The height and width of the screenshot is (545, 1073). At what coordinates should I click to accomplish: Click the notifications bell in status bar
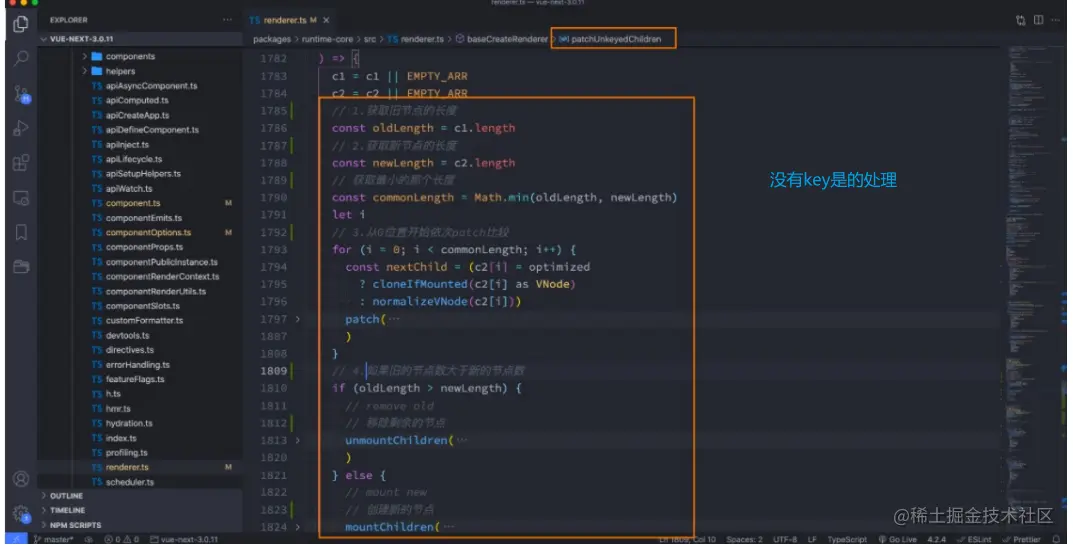click(1057, 540)
